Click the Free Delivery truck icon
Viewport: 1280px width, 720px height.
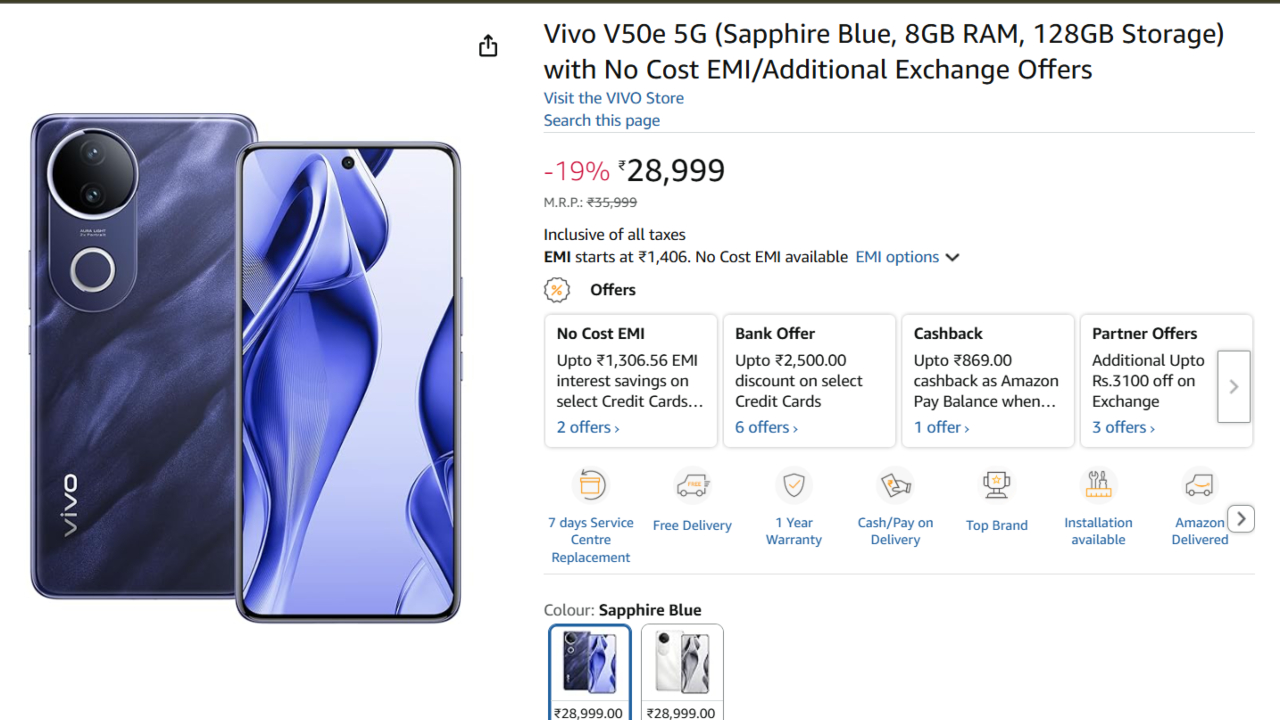point(692,486)
